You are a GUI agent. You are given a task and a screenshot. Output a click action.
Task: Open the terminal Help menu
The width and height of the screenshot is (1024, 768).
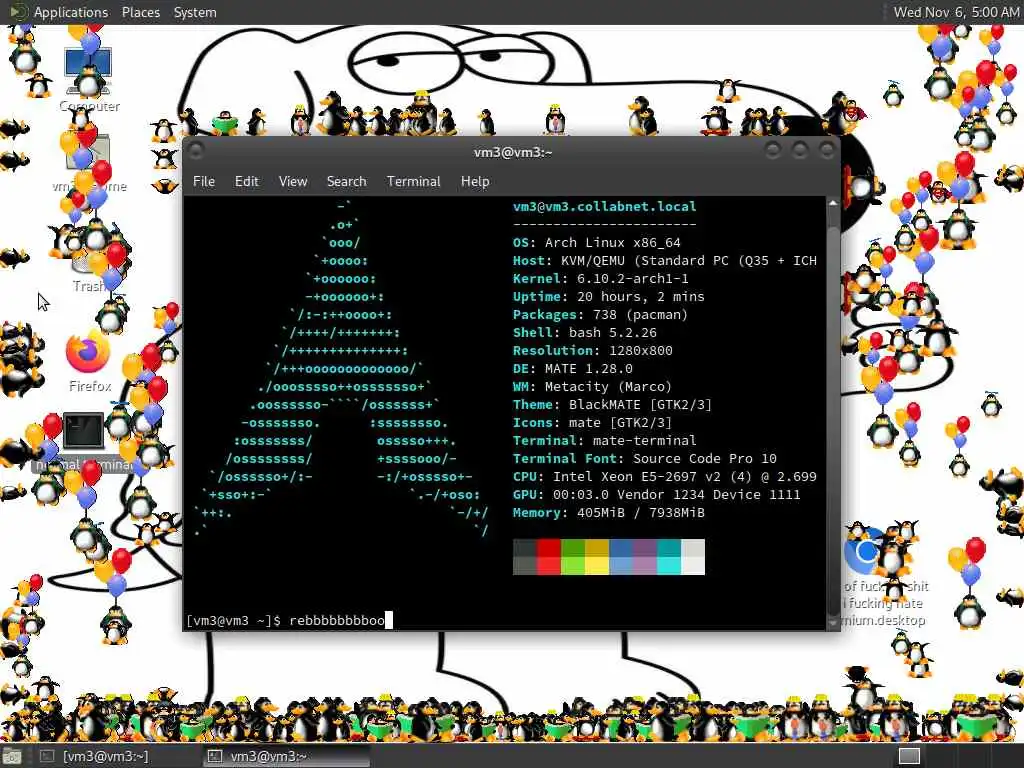tap(475, 181)
